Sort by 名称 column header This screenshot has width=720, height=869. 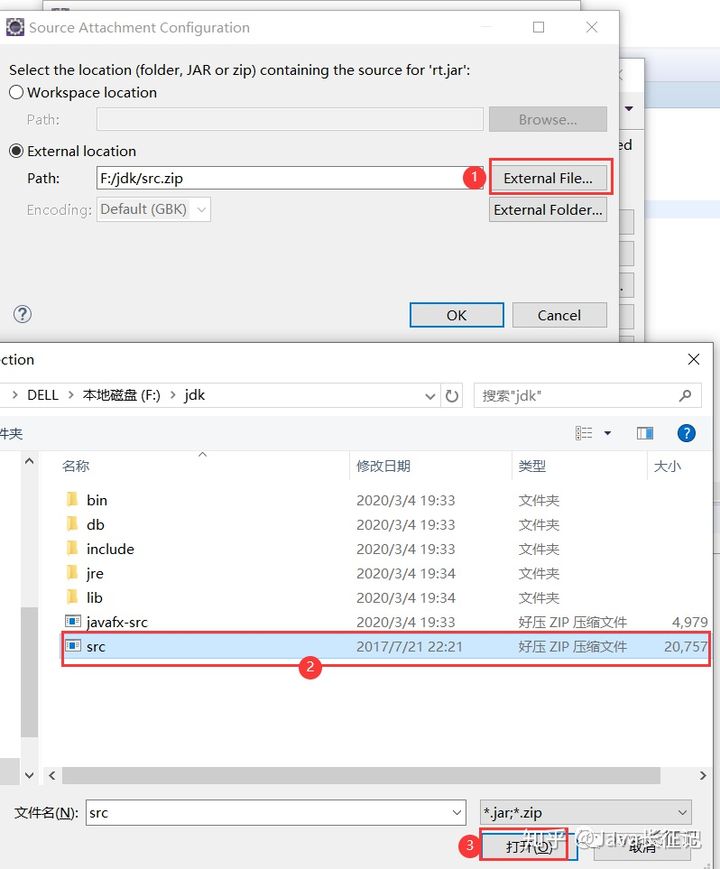point(76,466)
